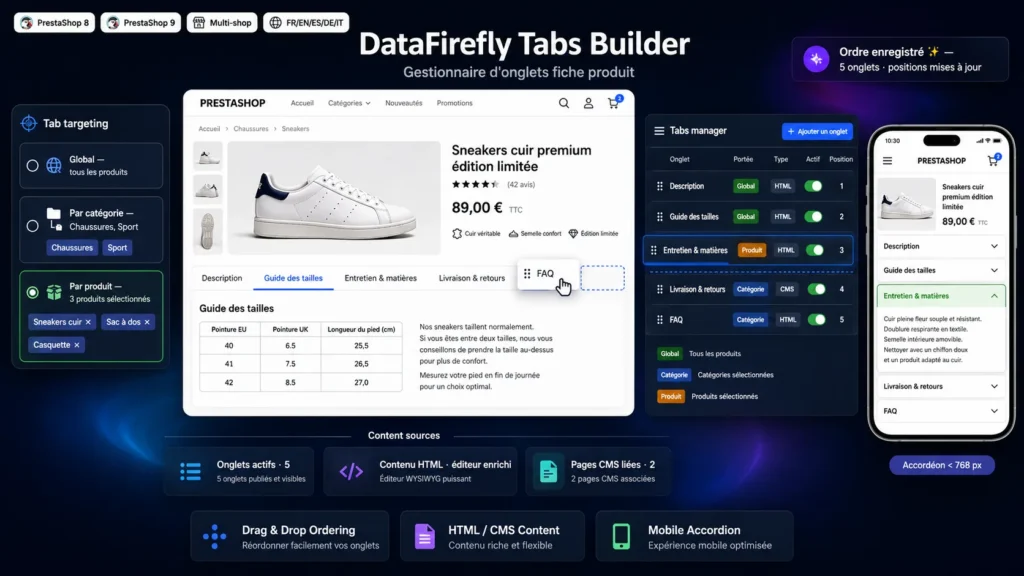Toggle Actif switch for FAQ row
Screen dimensions: 1024x576
point(816,320)
